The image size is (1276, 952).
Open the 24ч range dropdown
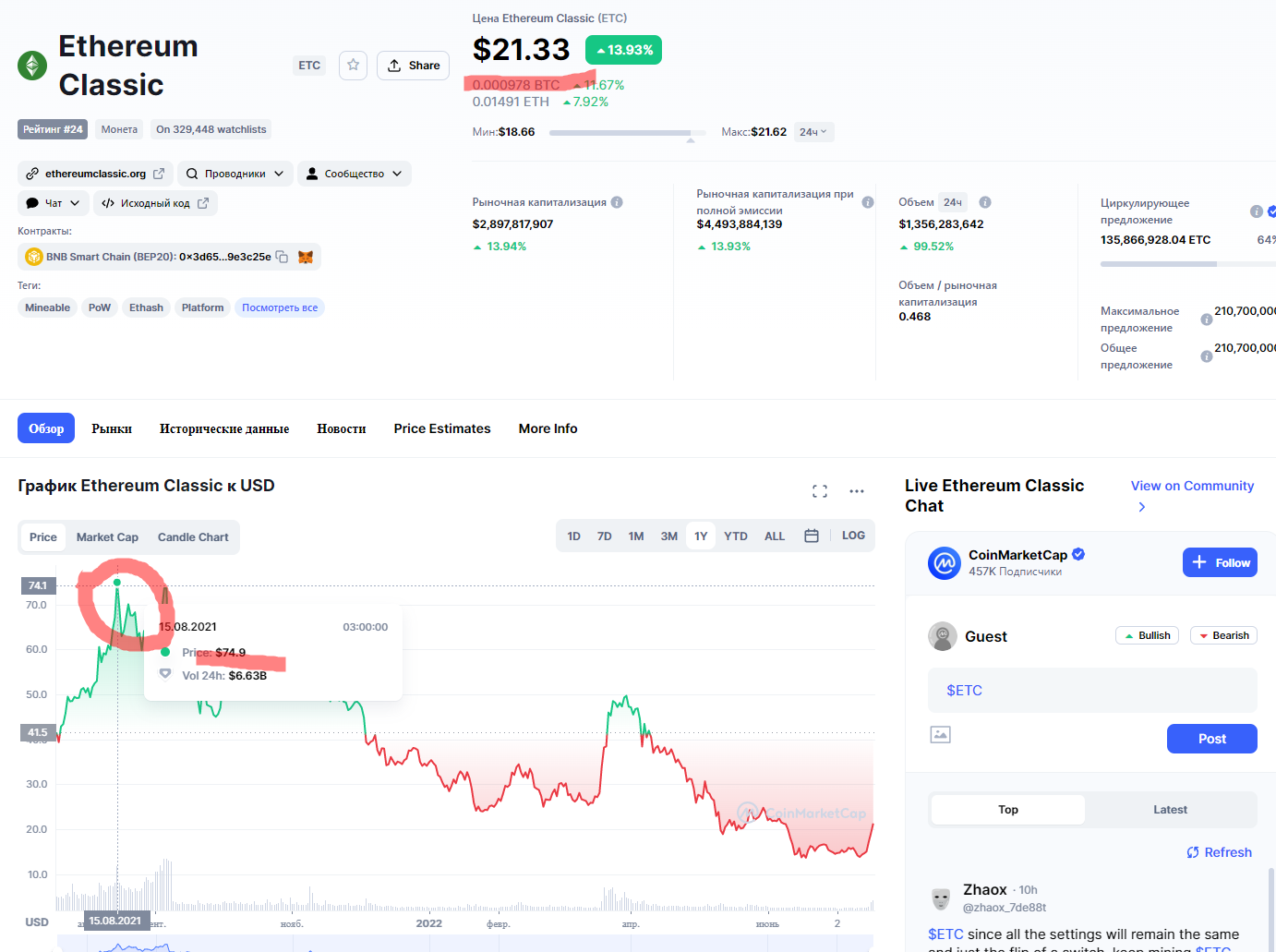[813, 132]
